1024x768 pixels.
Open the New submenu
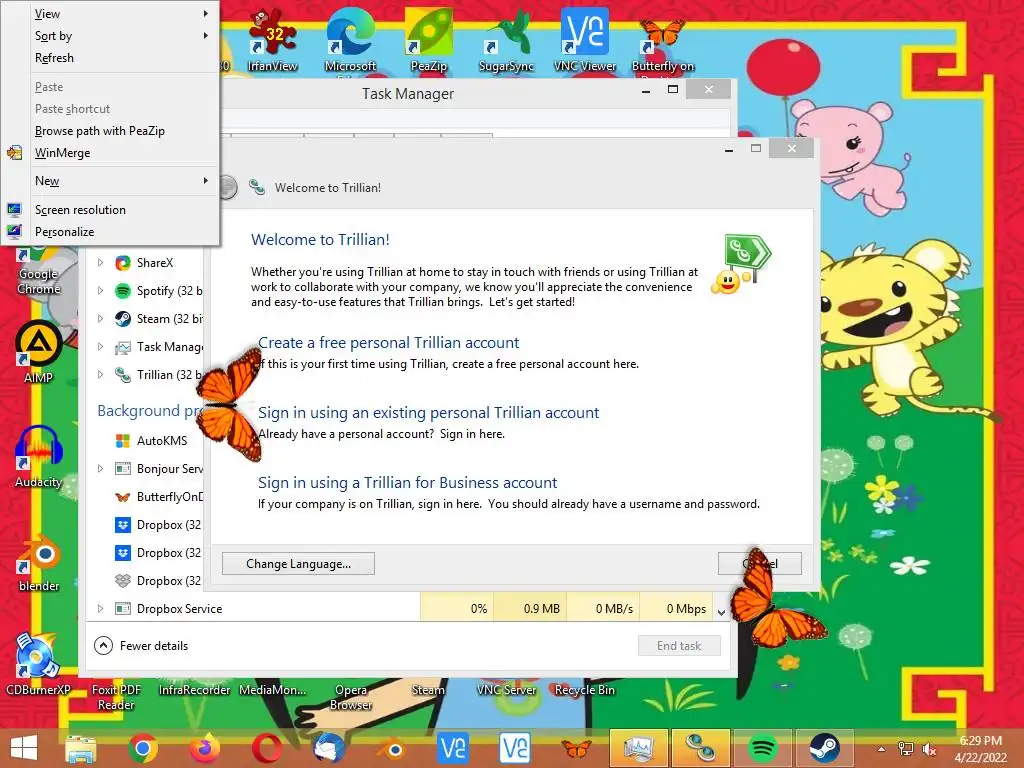(110, 181)
